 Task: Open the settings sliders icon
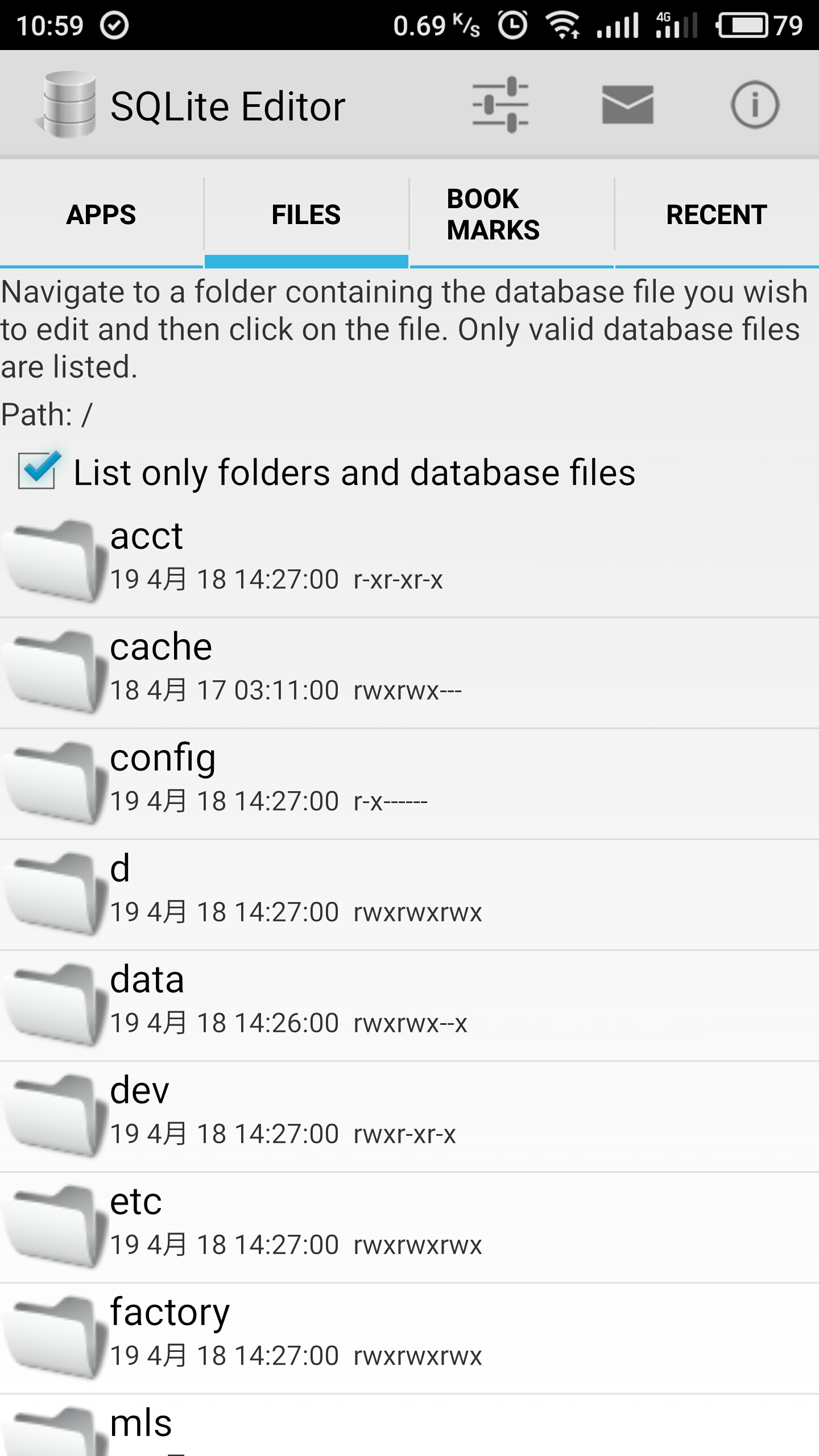(500, 105)
